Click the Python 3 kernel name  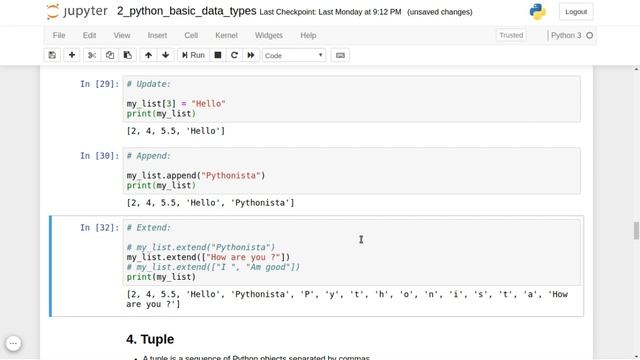566,36
